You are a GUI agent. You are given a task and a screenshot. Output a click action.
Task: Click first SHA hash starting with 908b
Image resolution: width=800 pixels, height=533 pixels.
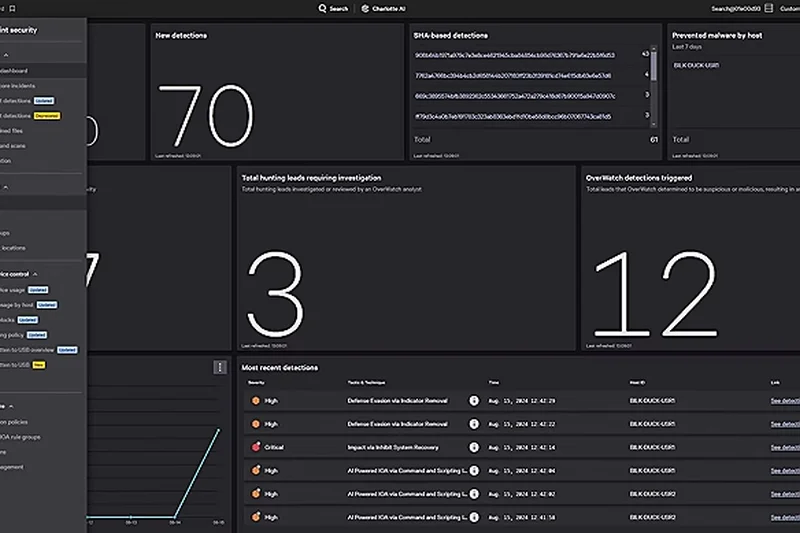tap(514, 55)
